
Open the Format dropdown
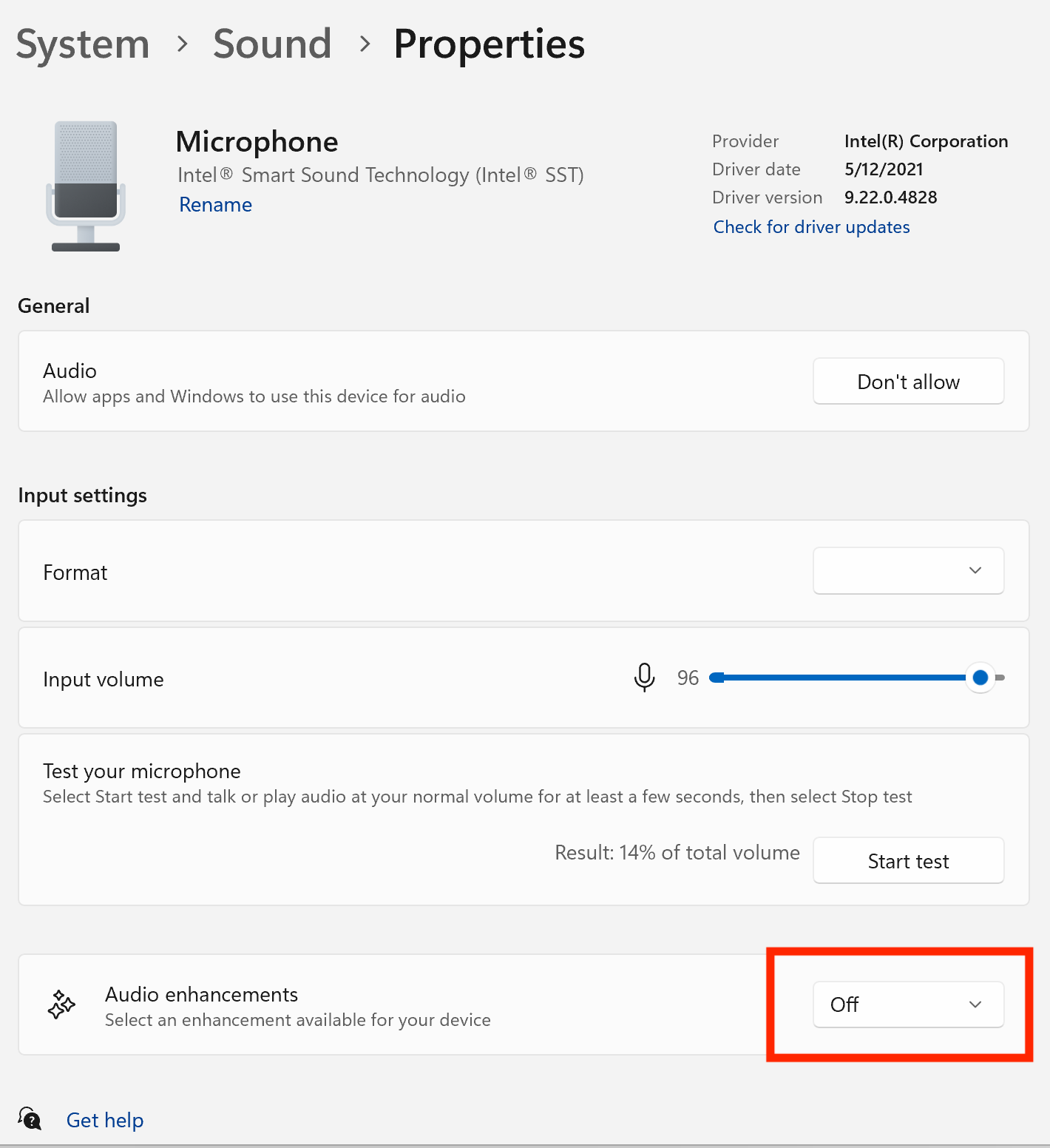(908, 570)
